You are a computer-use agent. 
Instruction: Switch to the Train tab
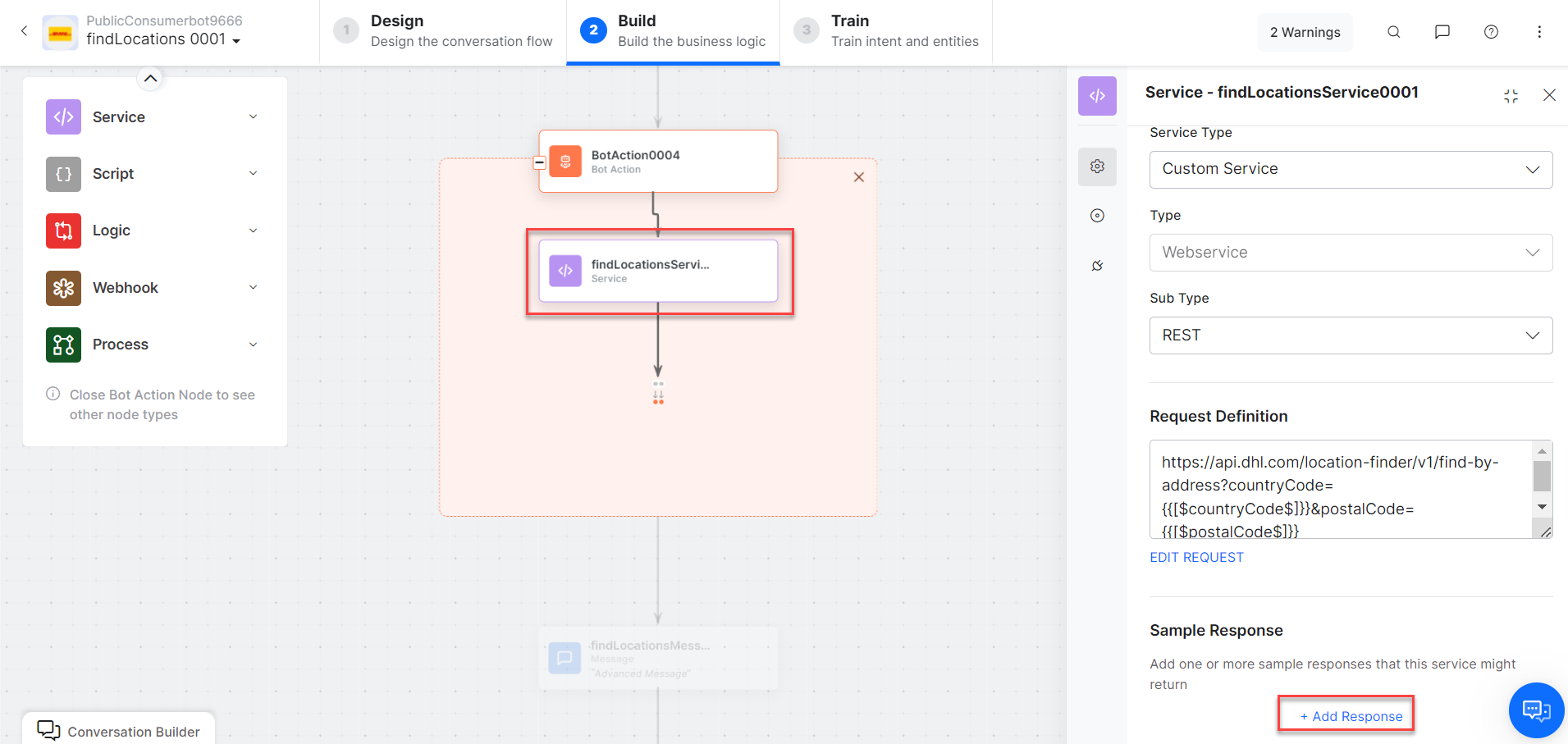[886, 31]
